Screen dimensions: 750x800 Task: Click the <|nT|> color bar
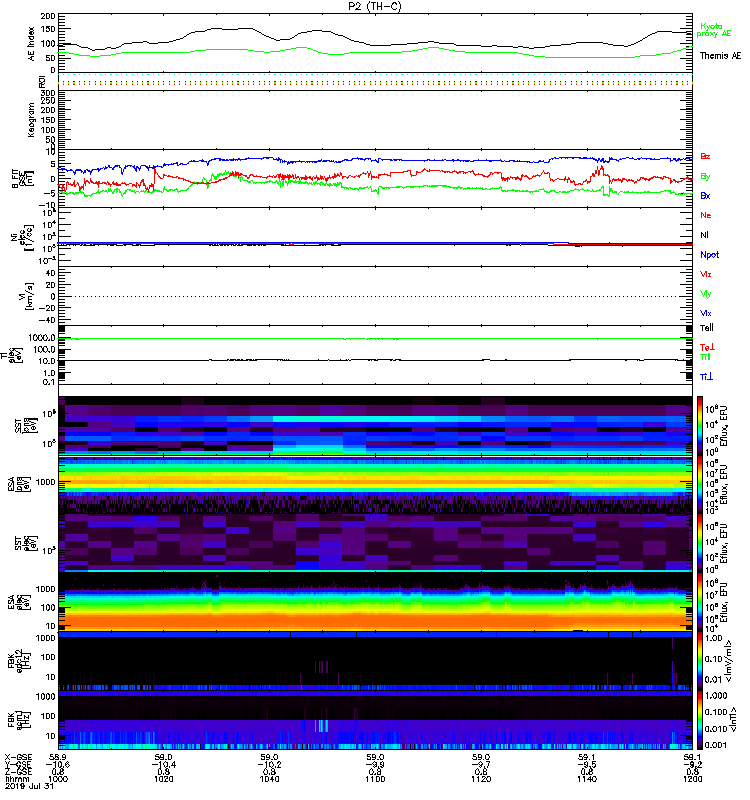(x=700, y=720)
